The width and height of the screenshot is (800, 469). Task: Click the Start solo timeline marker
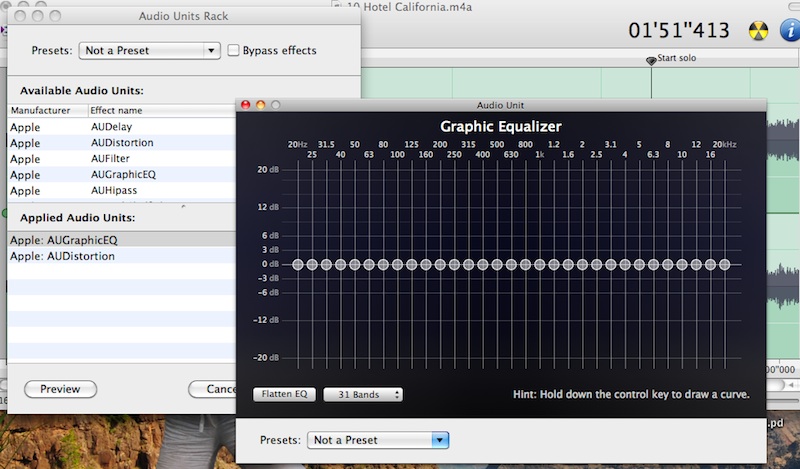652,60
